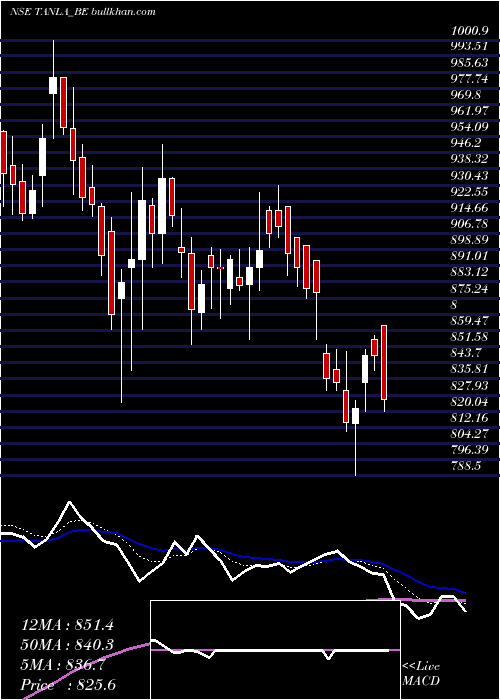Screen dimensions: 500x700
Task: Select the 993.51 price axis label
Action: pyautogui.click(x=471, y=46)
